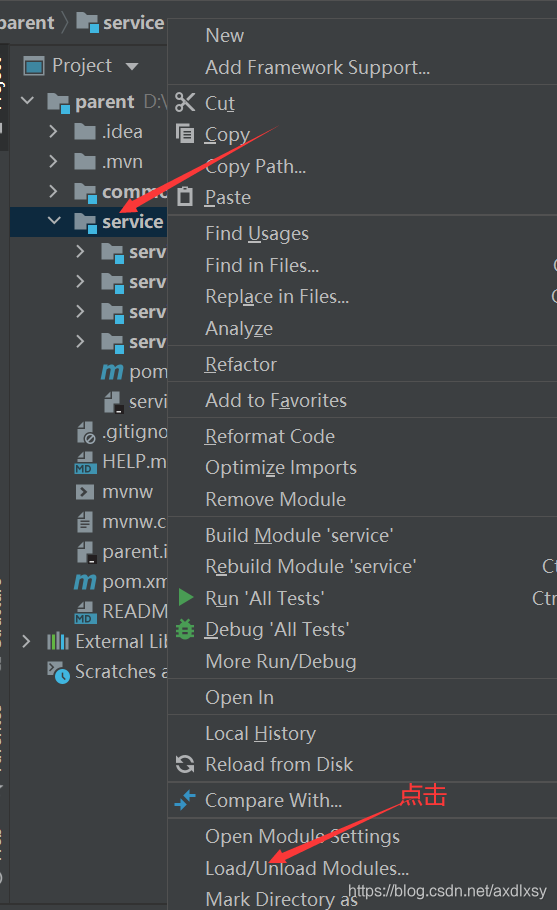Click the mvnw script file icon
The width and height of the screenshot is (557, 910).
tap(85, 492)
